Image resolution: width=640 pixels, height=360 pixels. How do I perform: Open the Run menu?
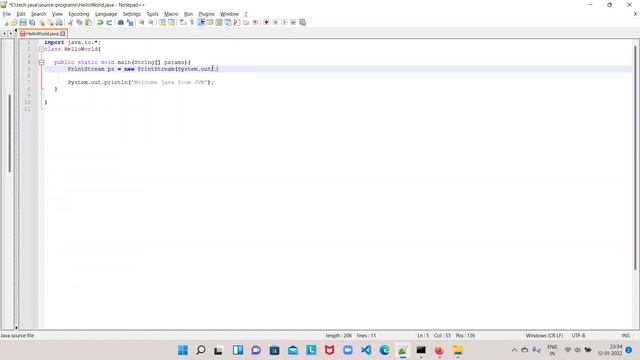[x=188, y=14]
